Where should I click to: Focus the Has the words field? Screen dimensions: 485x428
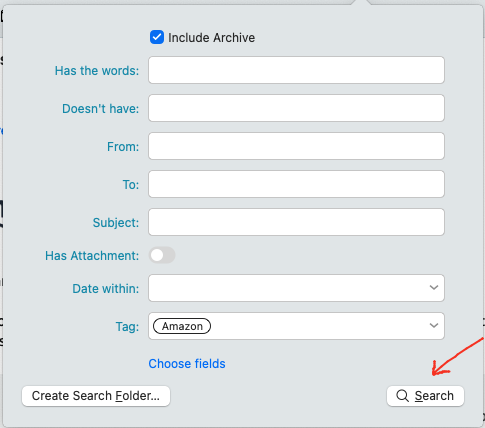[296, 70]
